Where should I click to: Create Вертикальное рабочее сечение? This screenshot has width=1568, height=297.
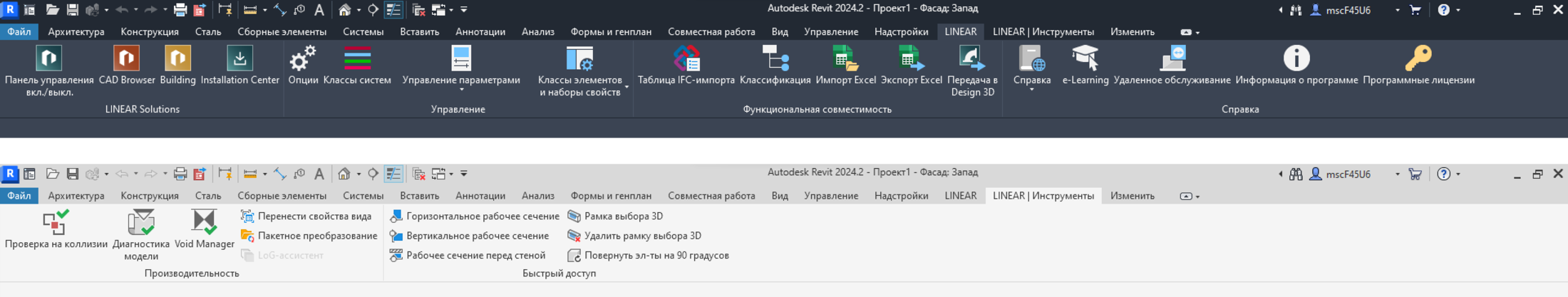click(469, 236)
